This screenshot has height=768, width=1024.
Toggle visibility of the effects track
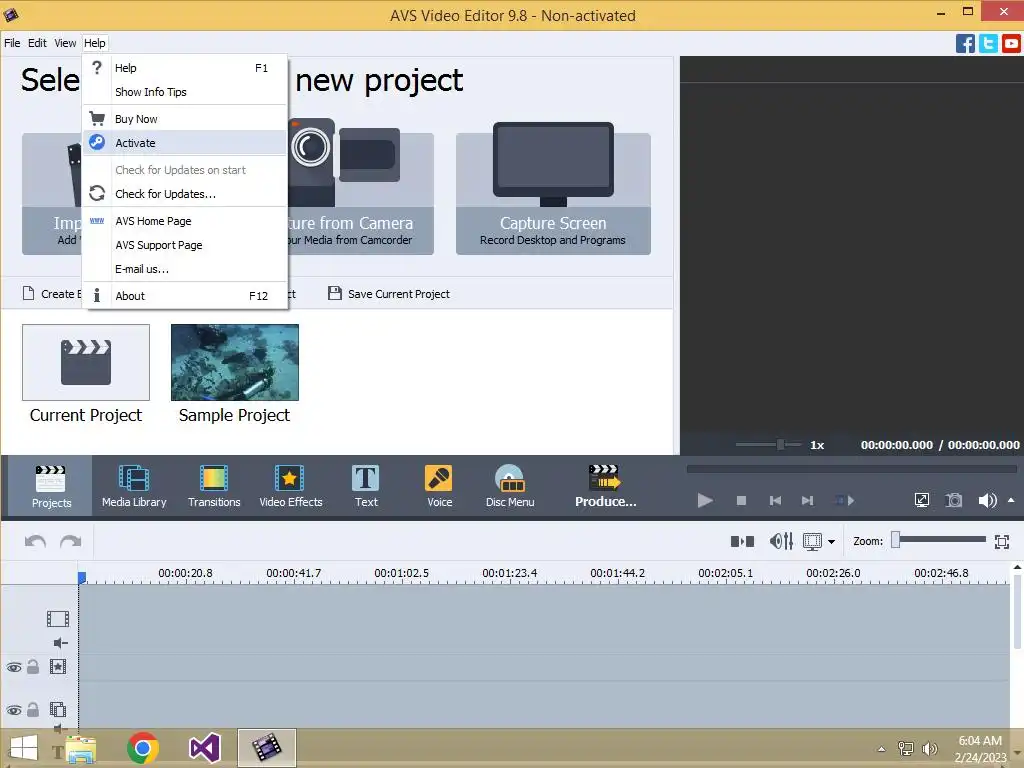click(14, 667)
